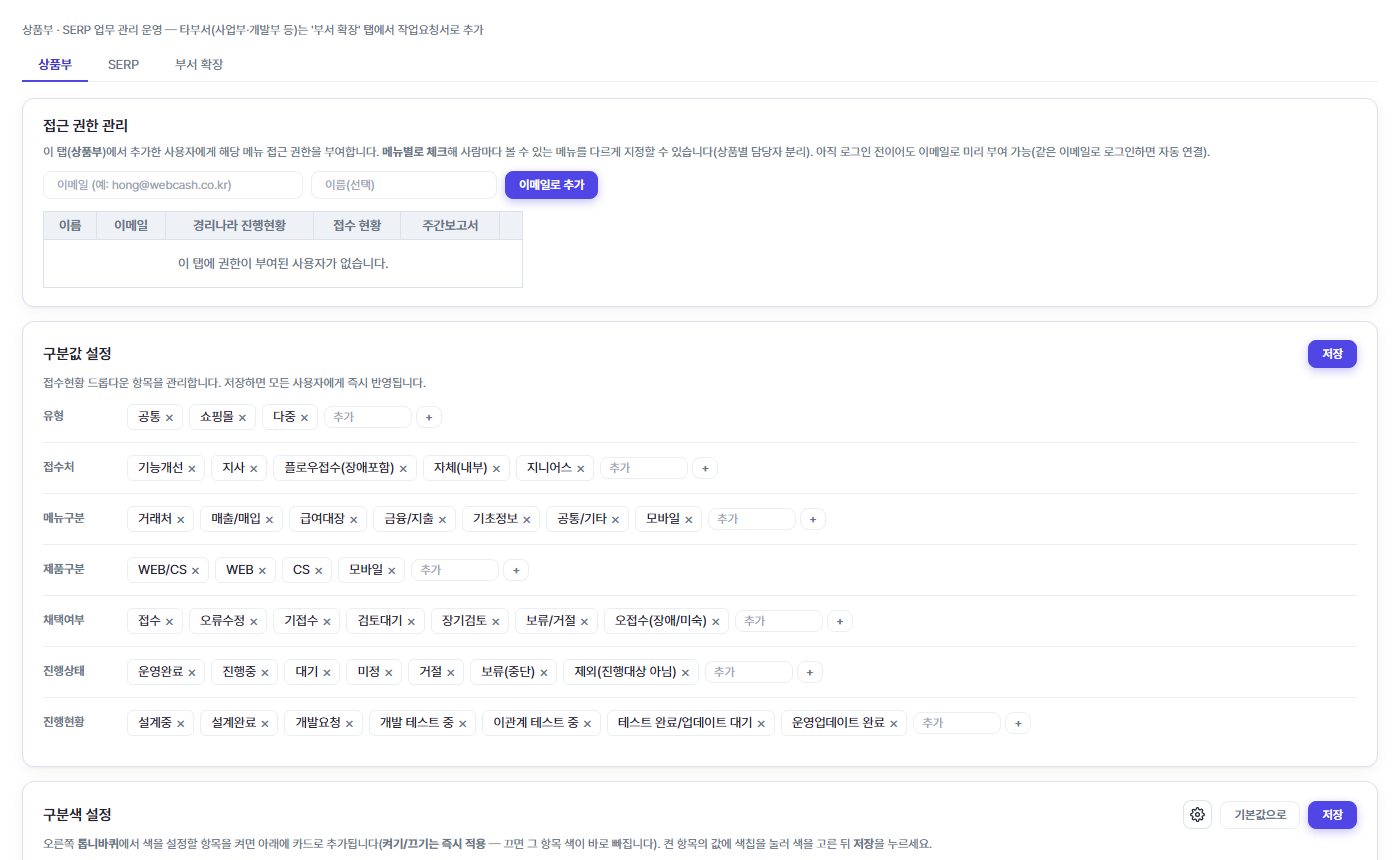Image resolution: width=1400 pixels, height=860 pixels.
Task: Click the 경리나라 진행현황 column header
Action: 239,226
